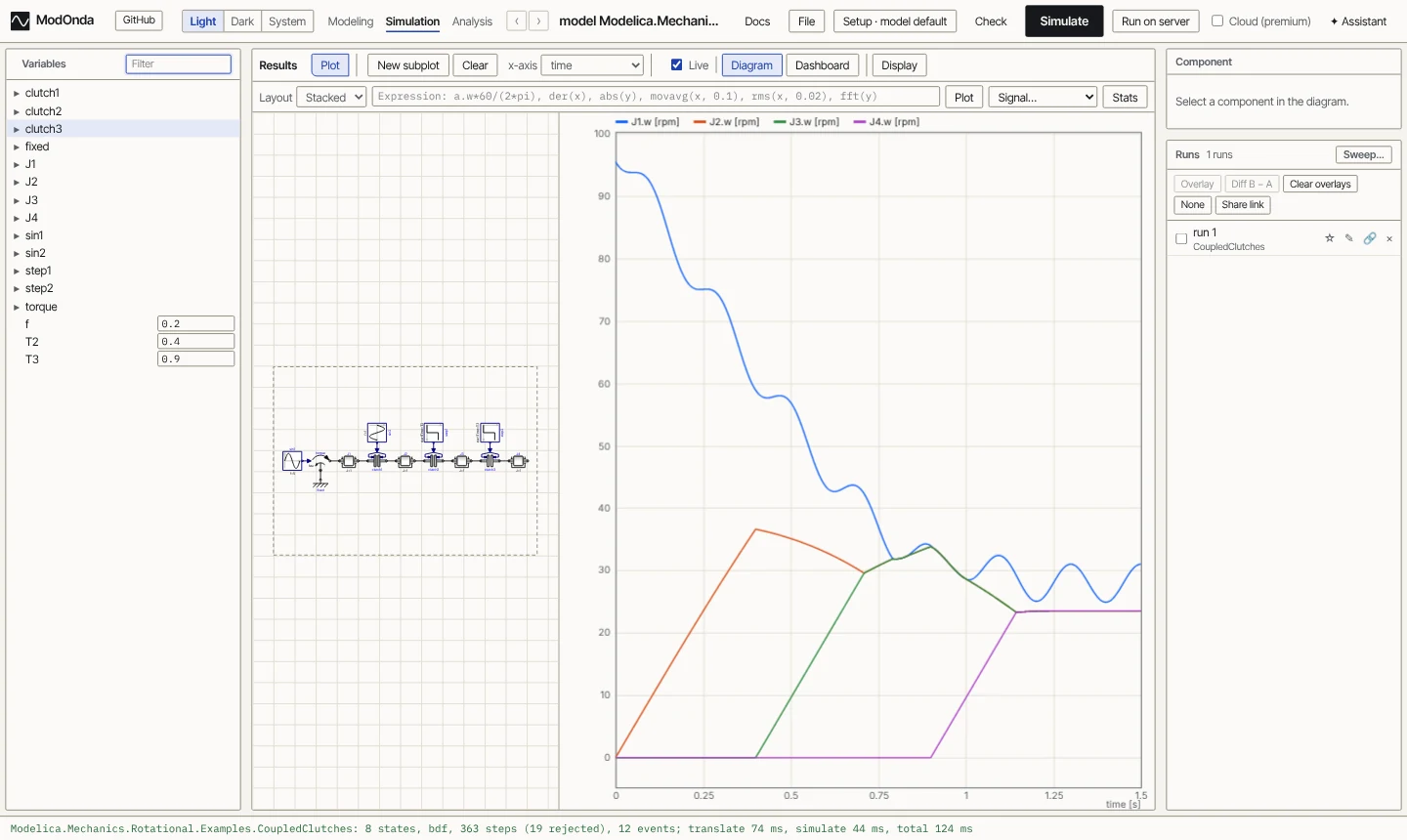Focus the Variables filter field

(179, 63)
